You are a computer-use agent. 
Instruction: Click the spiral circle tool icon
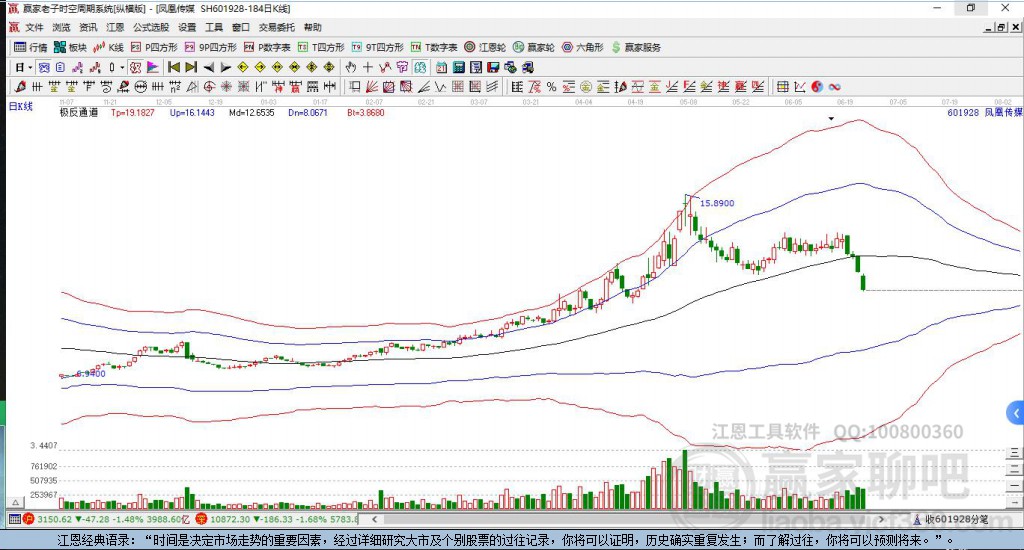pos(209,87)
